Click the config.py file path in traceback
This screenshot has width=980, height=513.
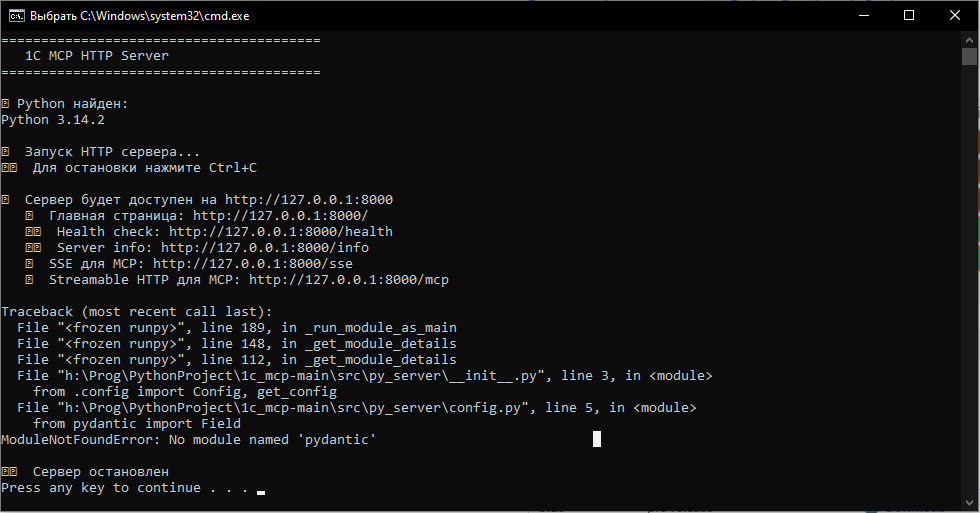point(296,408)
